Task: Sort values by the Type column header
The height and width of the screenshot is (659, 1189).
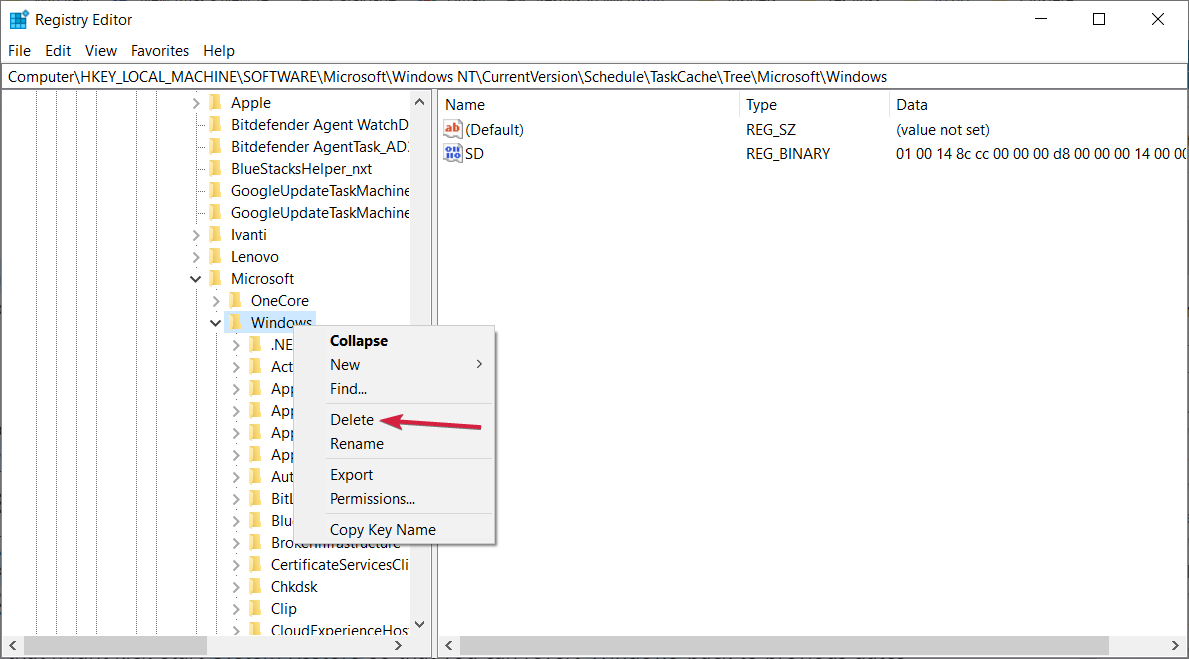Action: 814,105
